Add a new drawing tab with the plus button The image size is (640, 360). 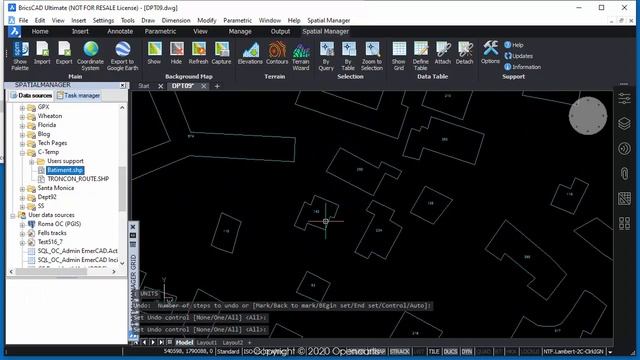pyautogui.click(x=217, y=86)
